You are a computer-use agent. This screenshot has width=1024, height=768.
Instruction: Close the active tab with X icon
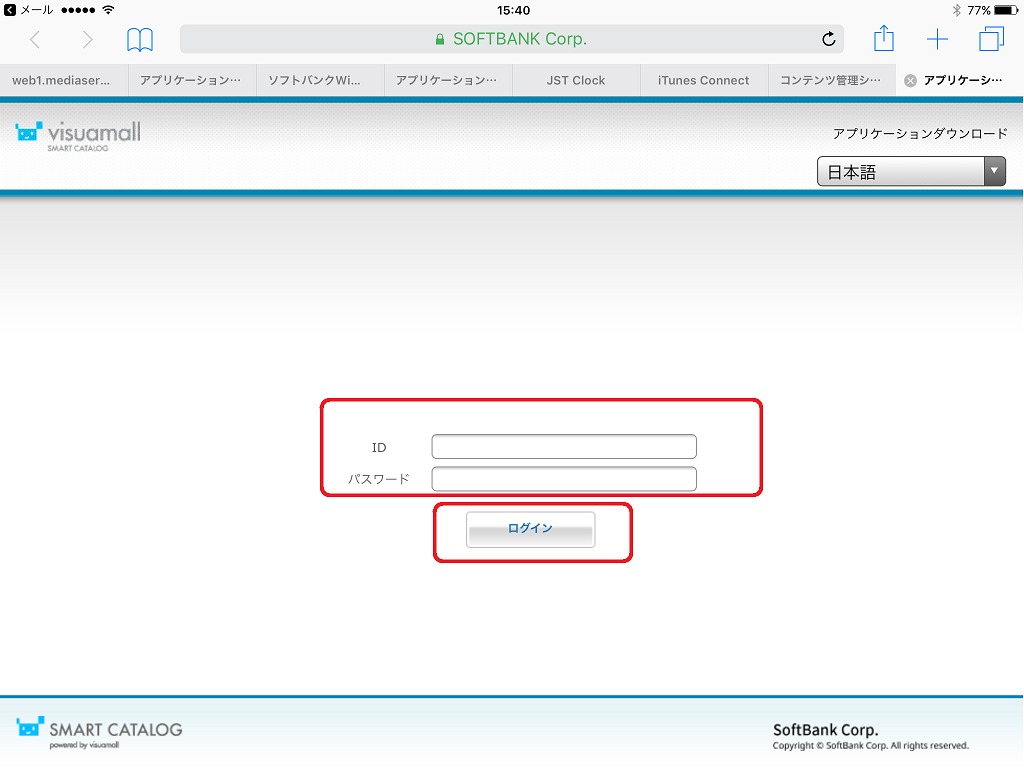(x=910, y=81)
